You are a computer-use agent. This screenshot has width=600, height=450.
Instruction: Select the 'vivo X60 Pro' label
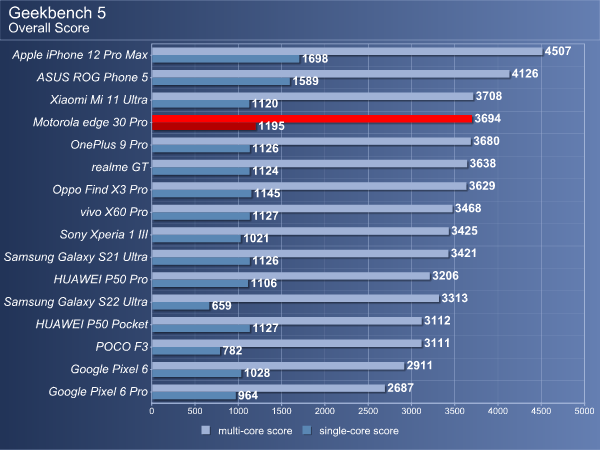(114, 212)
